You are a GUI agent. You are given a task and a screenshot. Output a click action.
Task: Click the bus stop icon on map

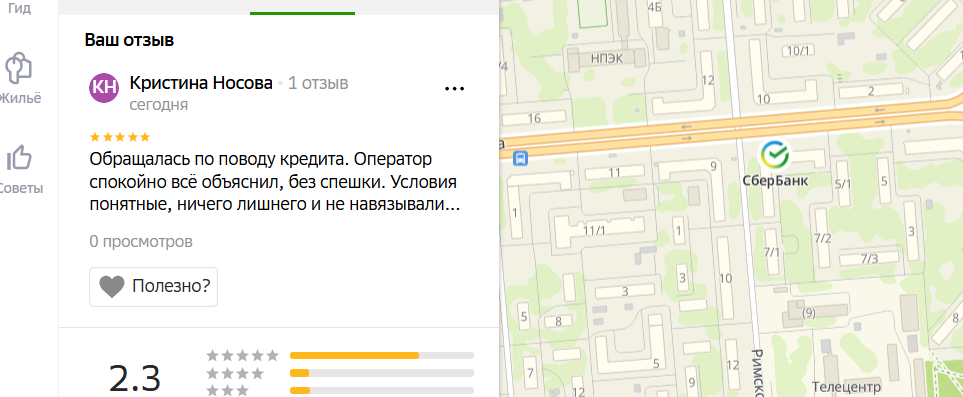[x=520, y=159]
